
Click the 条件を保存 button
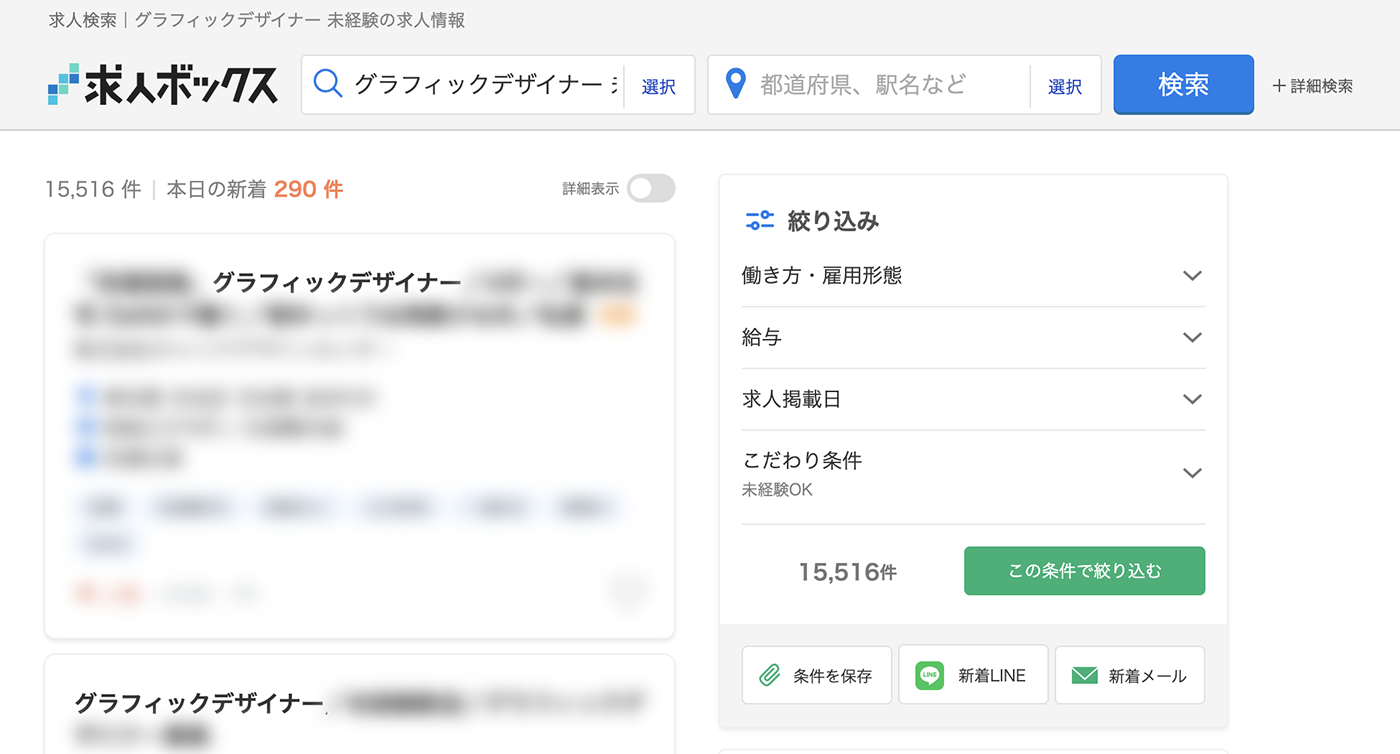click(x=817, y=675)
